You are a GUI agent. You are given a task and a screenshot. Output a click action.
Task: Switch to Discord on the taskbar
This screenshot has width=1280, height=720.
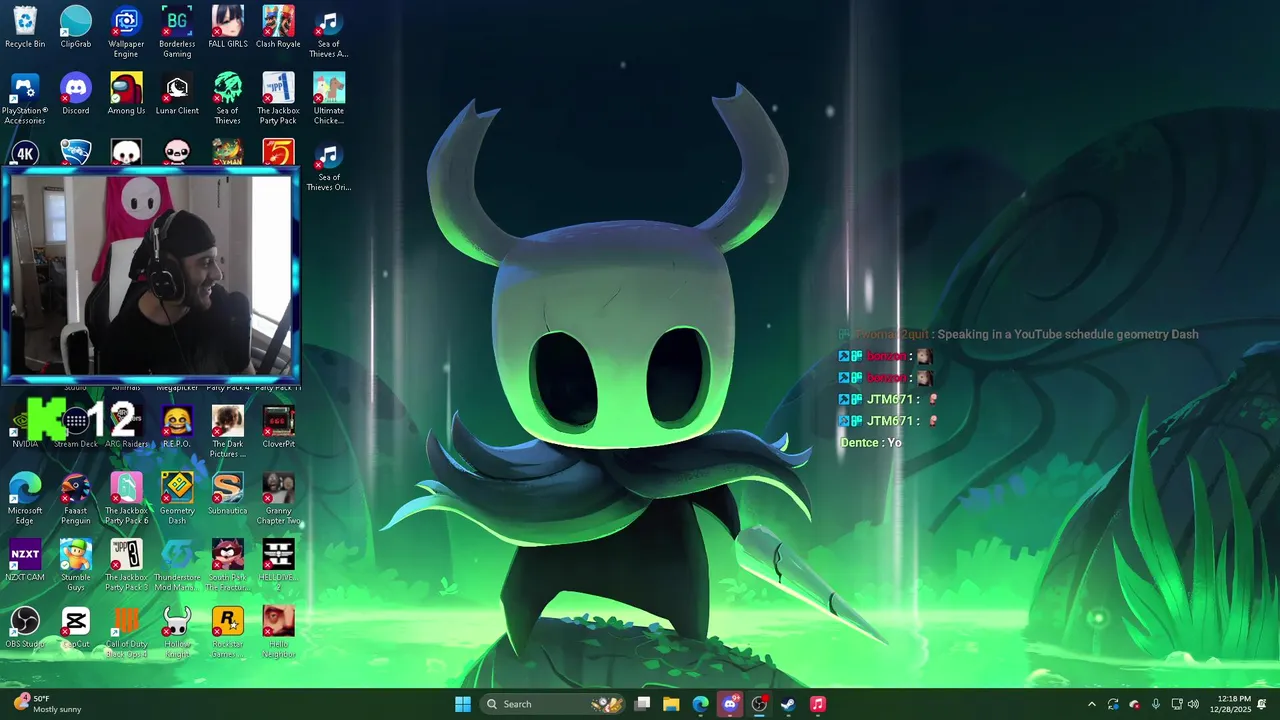click(x=730, y=704)
